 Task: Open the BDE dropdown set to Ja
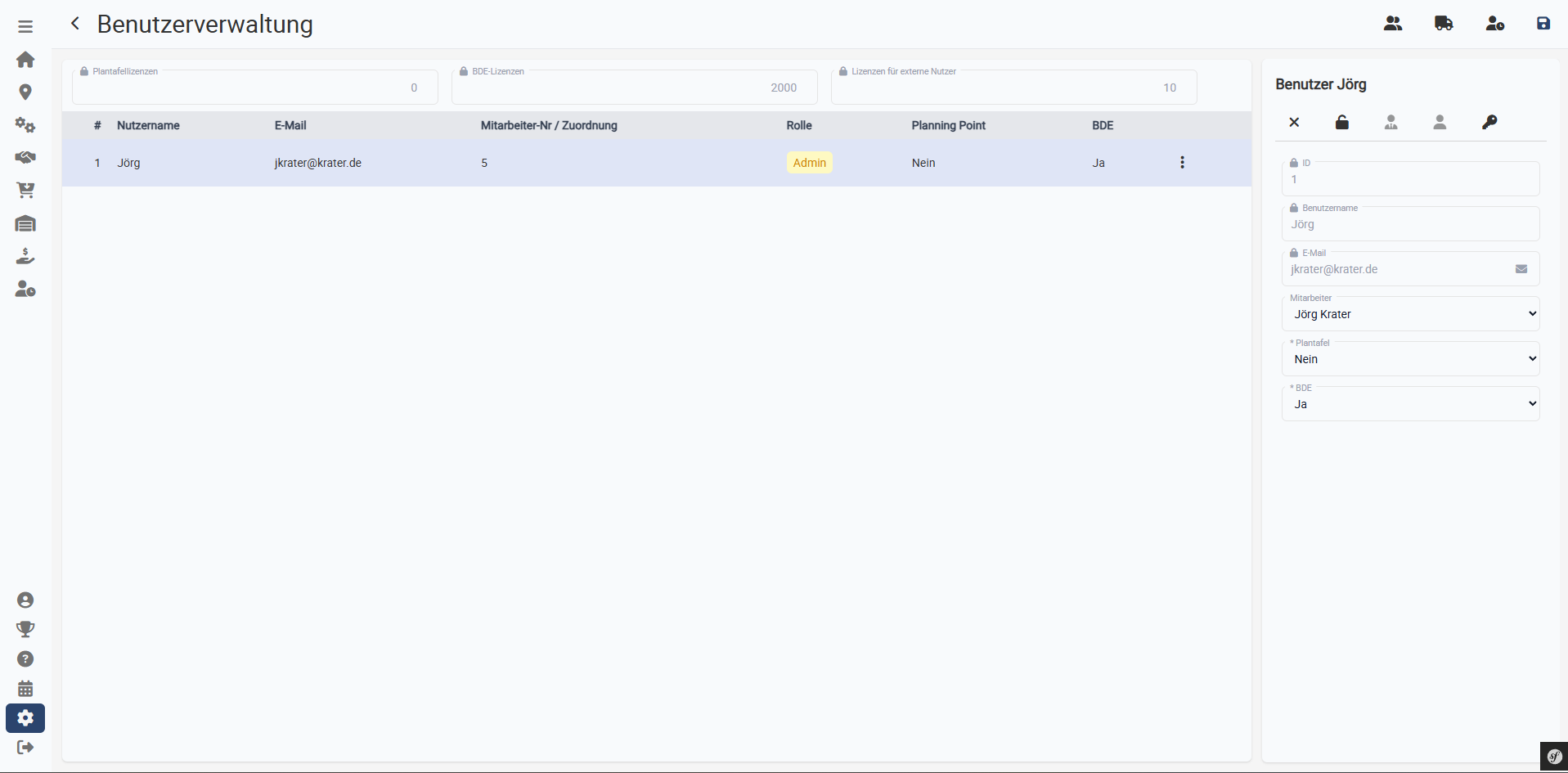coord(1411,403)
